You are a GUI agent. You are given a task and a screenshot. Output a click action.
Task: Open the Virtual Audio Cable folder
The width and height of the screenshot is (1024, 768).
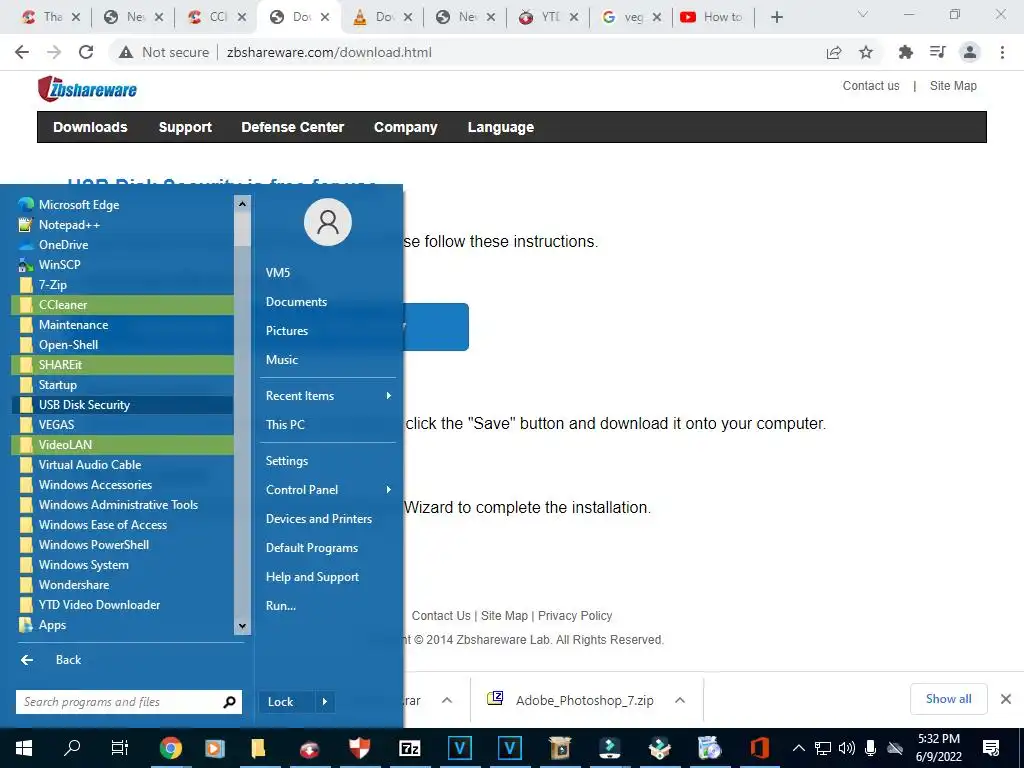(122, 465)
